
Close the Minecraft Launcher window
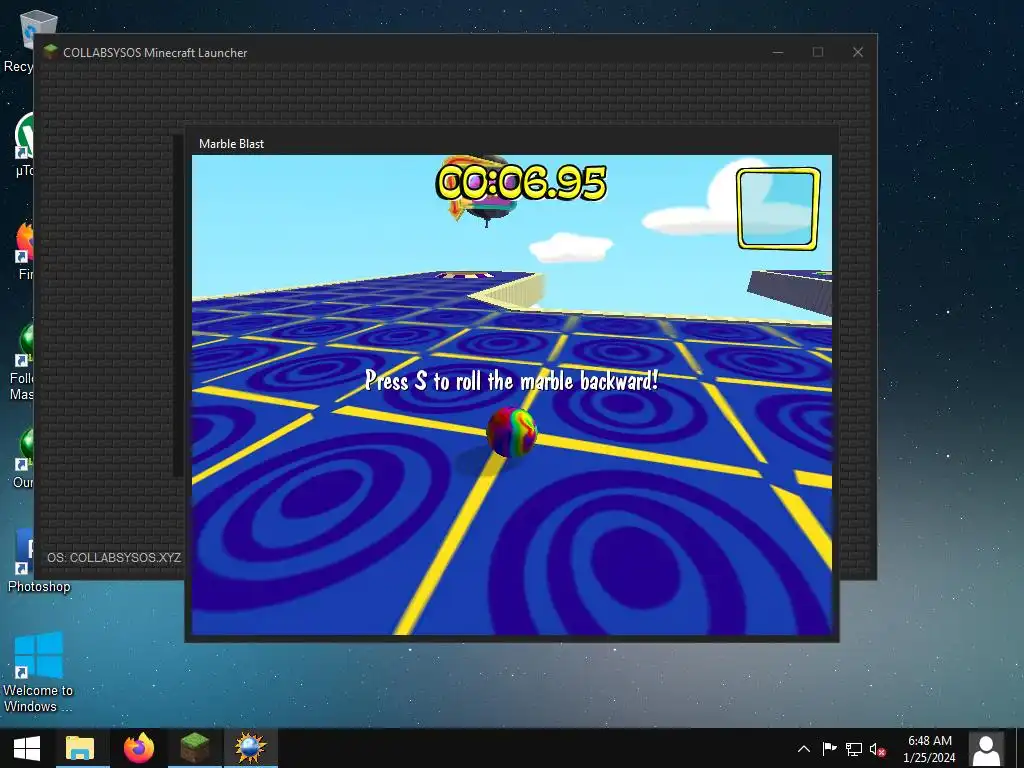click(857, 52)
